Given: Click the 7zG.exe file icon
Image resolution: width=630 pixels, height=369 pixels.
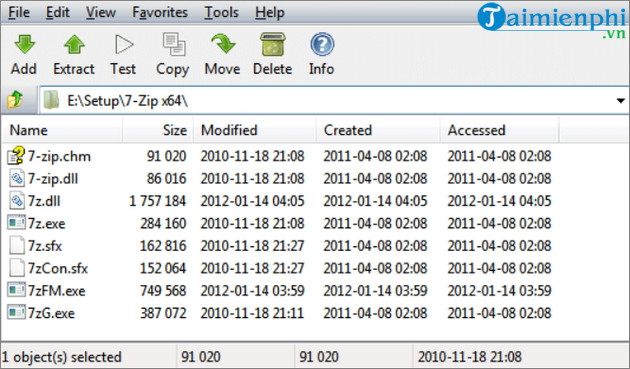Looking at the screenshot, I should point(16,312).
